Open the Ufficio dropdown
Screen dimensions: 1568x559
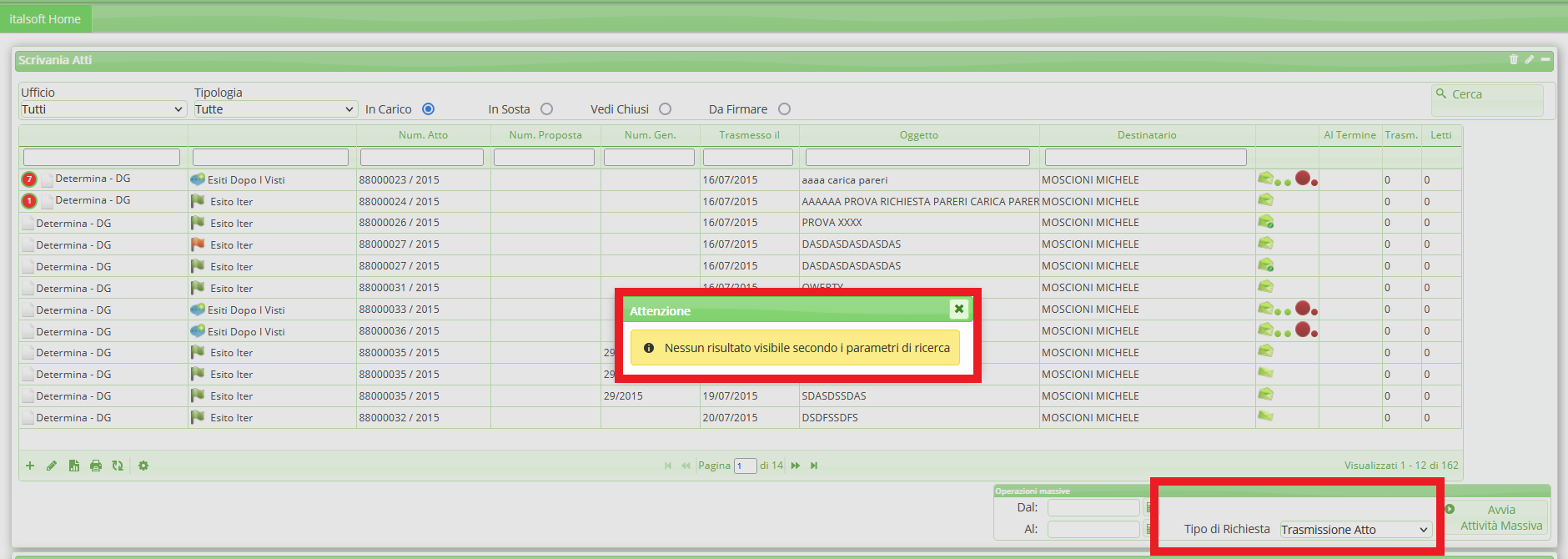coord(103,109)
